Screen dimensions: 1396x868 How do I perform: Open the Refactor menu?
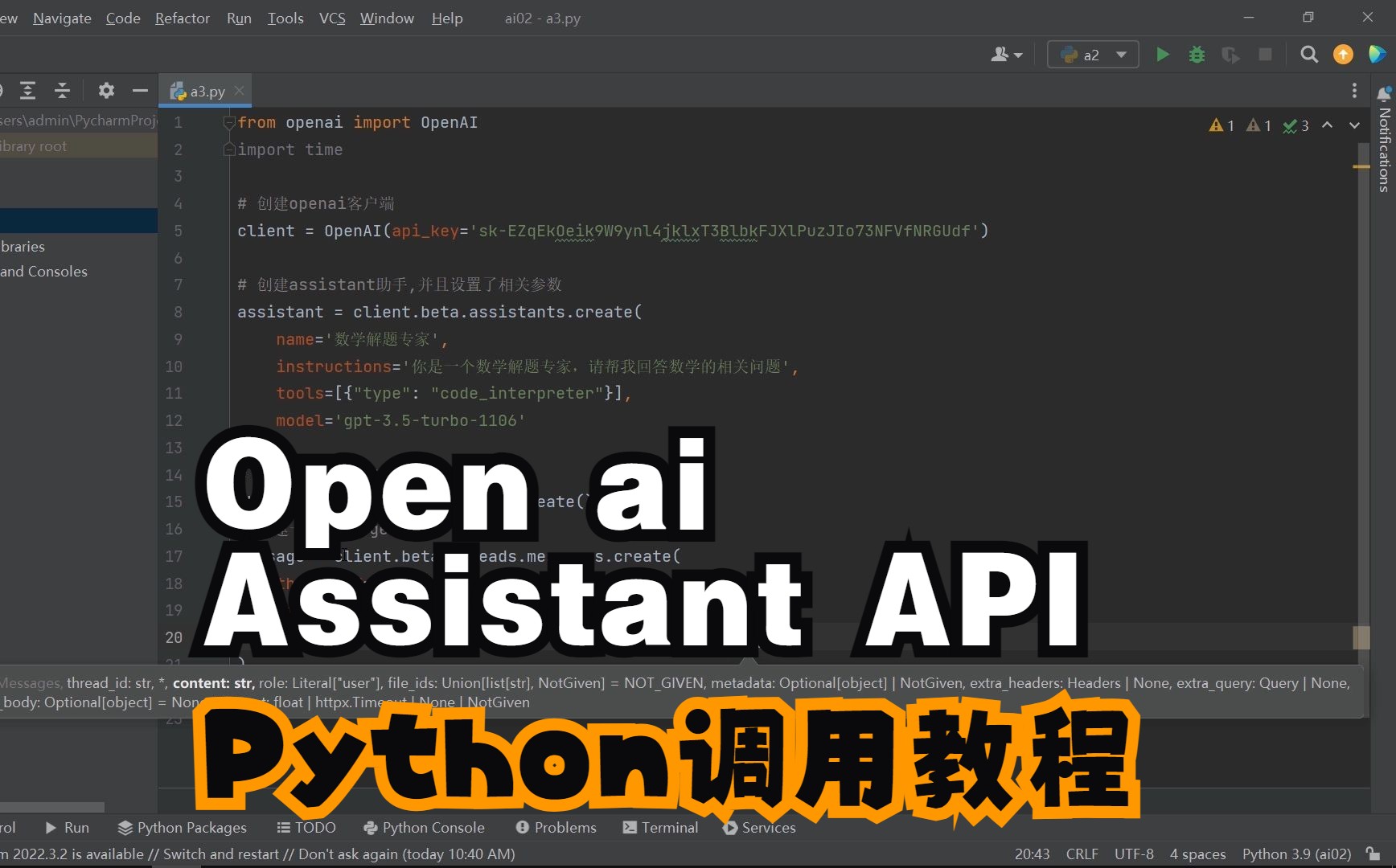point(183,18)
